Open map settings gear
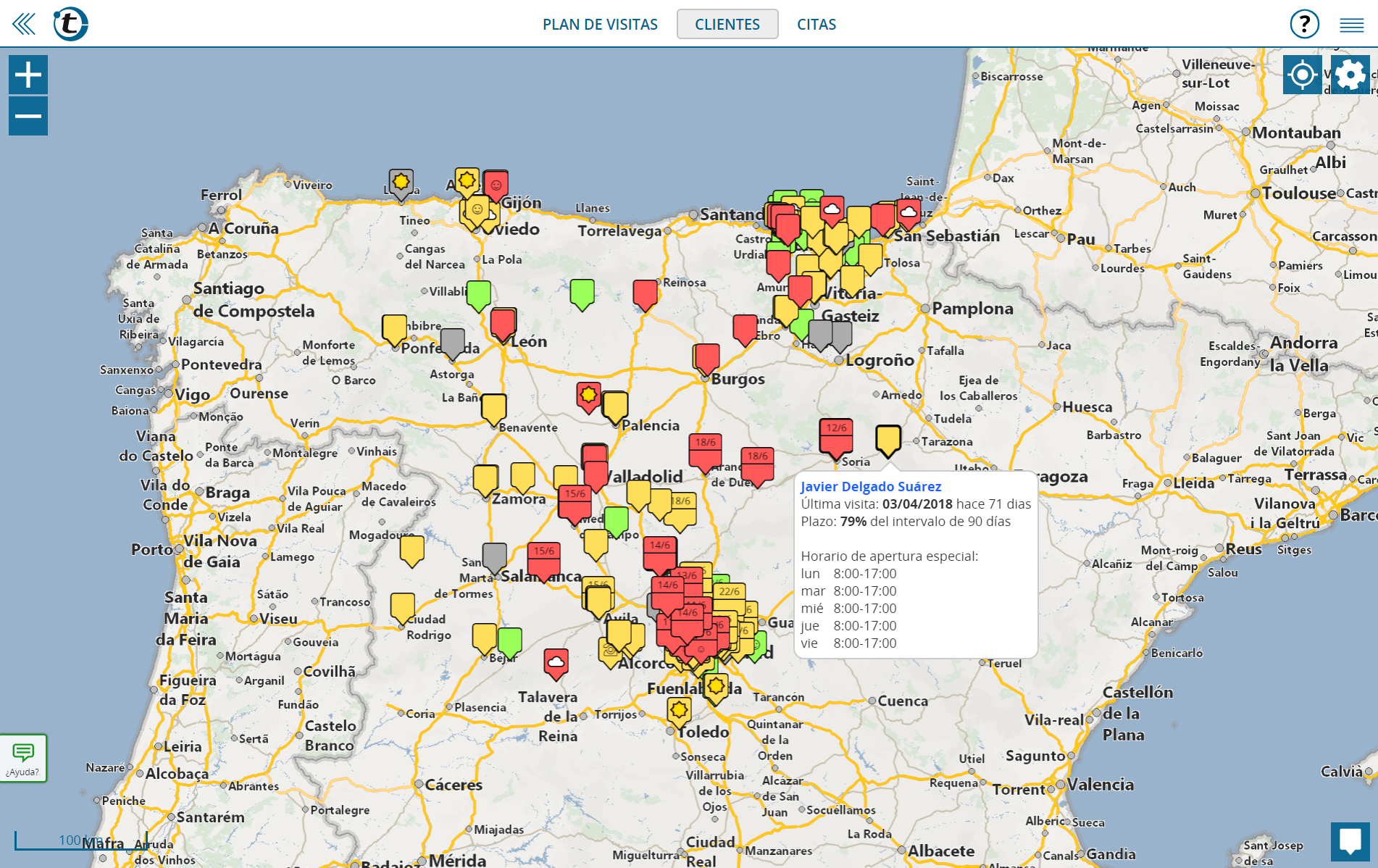Viewport: 1378px width, 868px height. pyautogui.click(x=1350, y=75)
